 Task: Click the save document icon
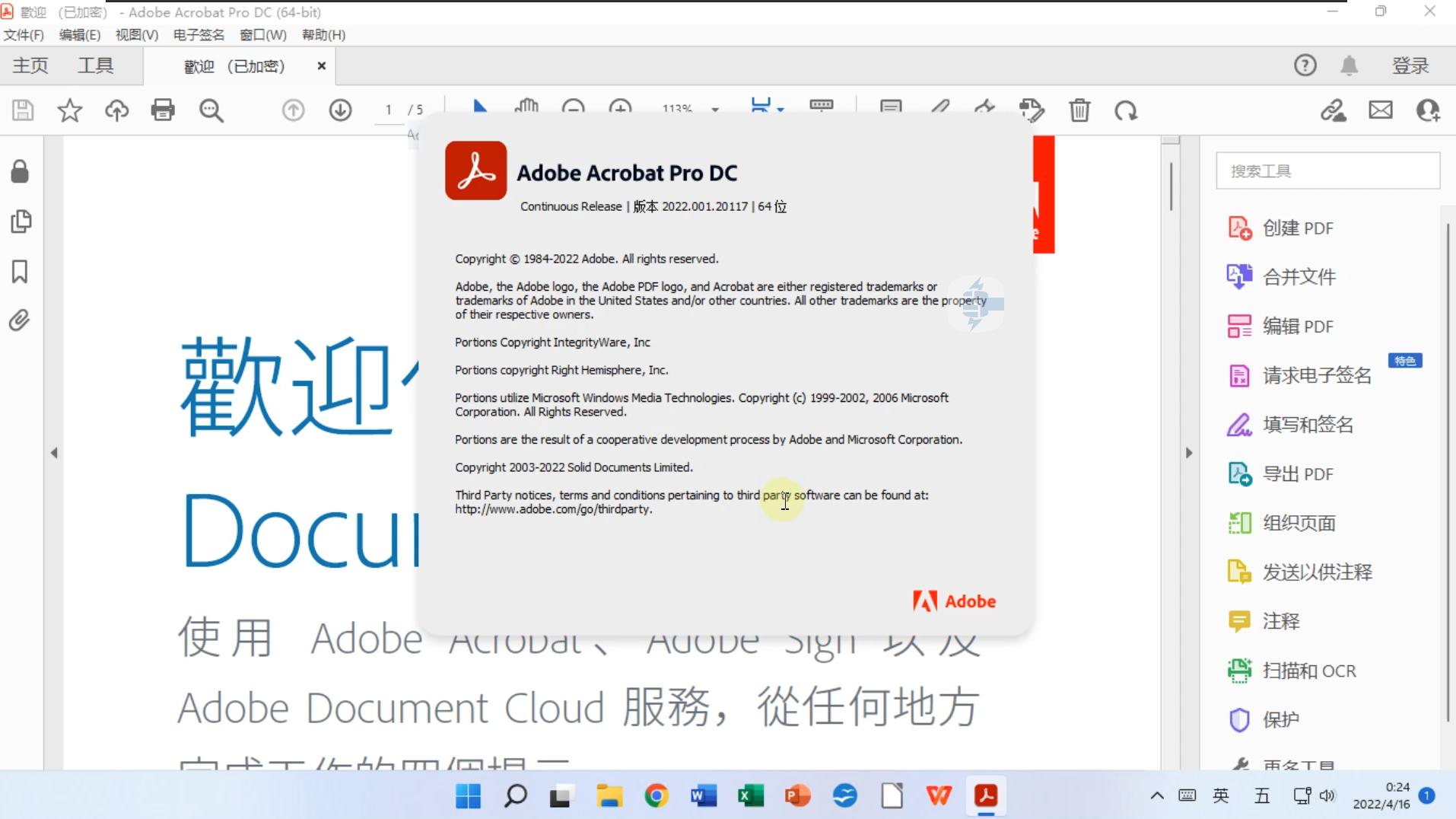click(22, 110)
